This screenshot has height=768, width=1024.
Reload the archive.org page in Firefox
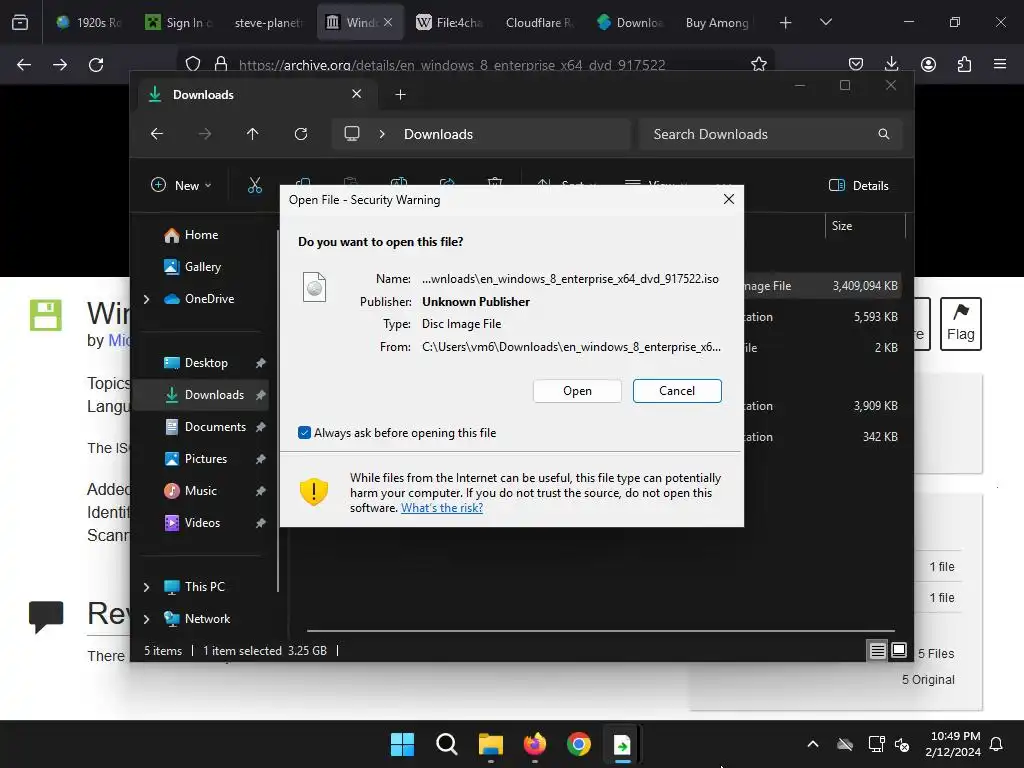(96, 65)
